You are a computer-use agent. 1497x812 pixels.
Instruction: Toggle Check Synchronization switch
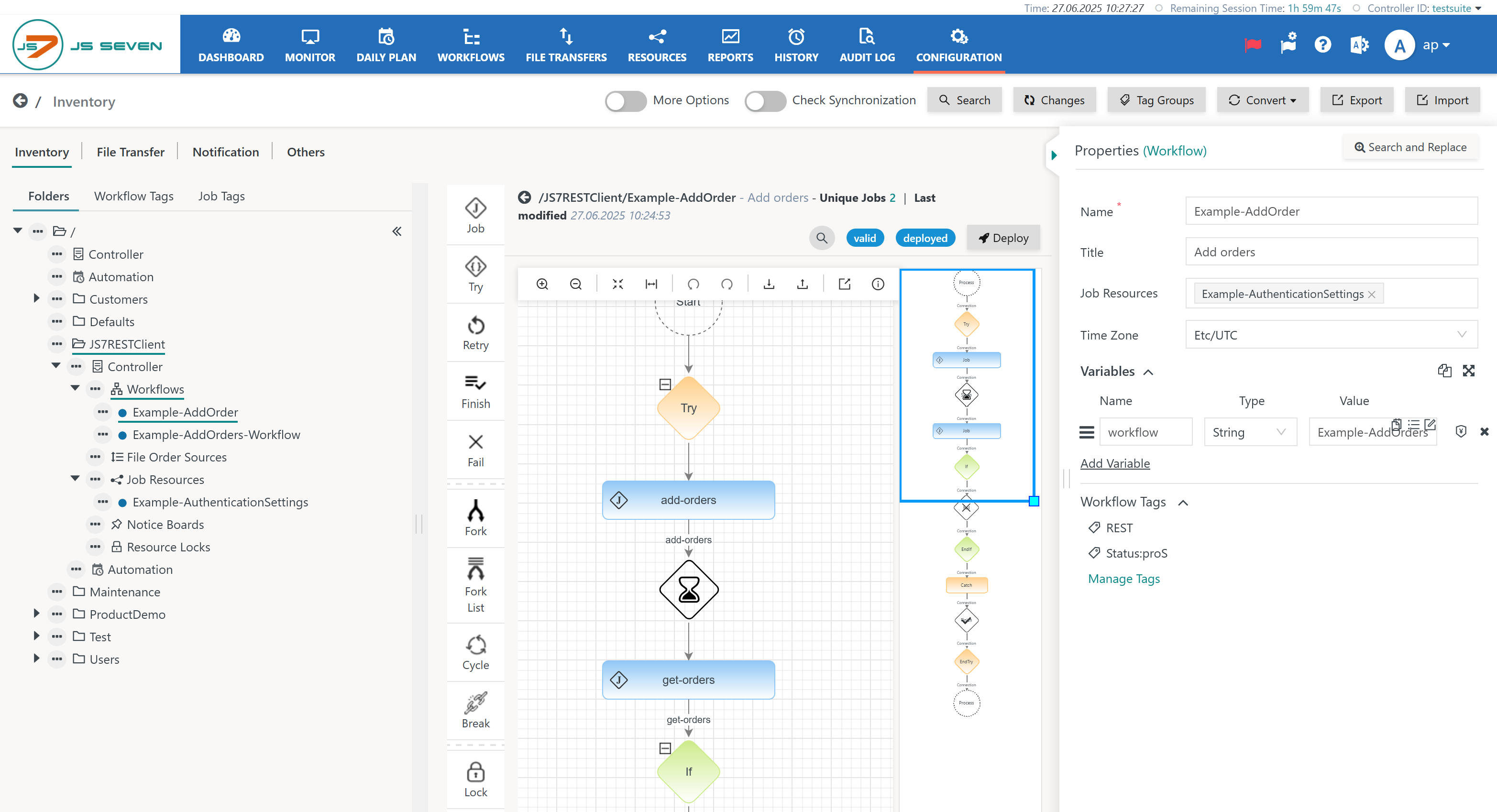click(x=765, y=100)
